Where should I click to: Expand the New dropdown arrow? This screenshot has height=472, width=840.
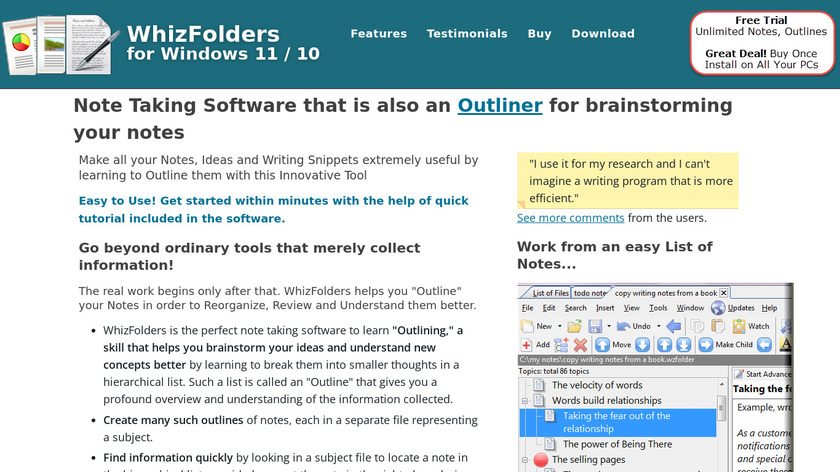[x=560, y=326]
